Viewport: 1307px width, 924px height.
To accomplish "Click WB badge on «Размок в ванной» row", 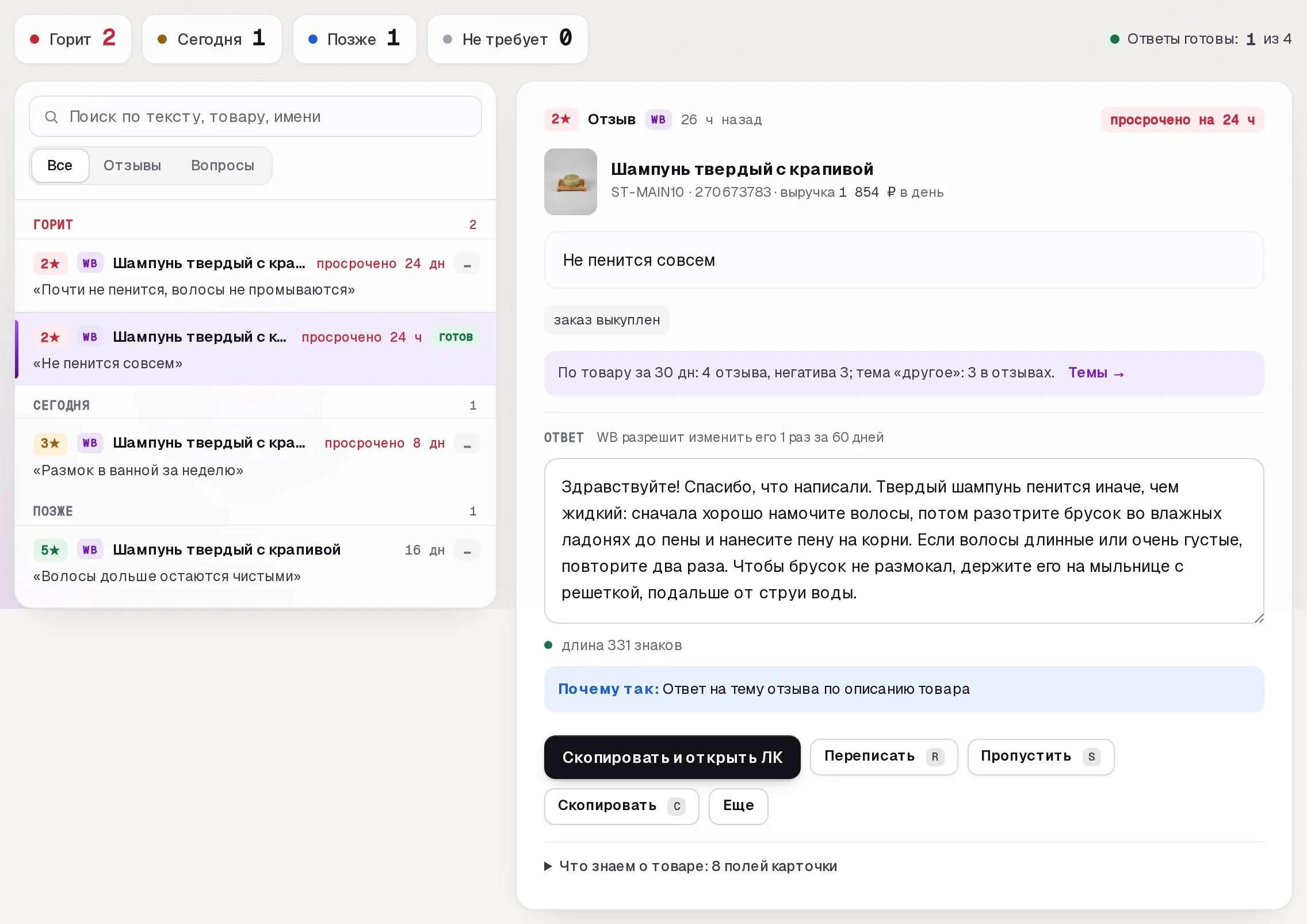I will pos(90,443).
